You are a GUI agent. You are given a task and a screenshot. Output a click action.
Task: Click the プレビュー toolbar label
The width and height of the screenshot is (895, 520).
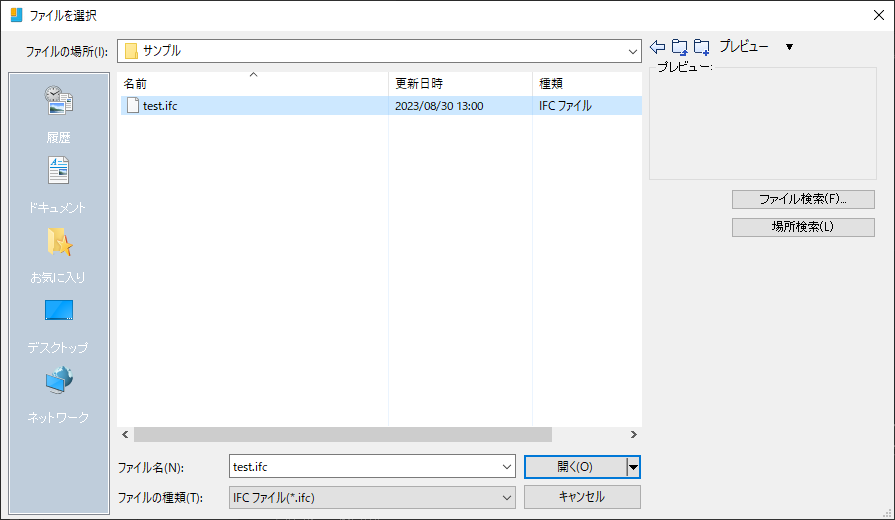point(744,47)
